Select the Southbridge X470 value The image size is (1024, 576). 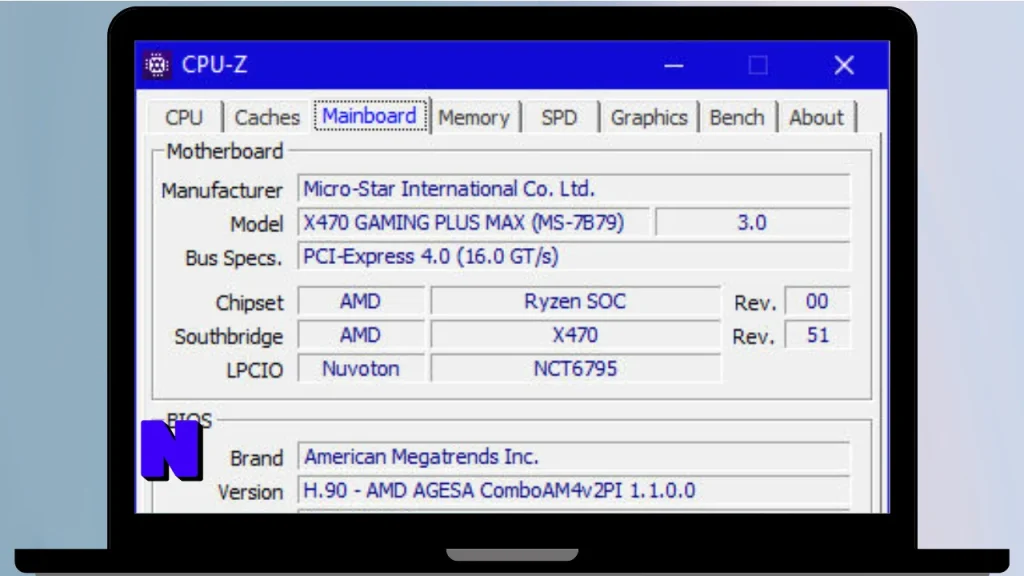point(575,336)
